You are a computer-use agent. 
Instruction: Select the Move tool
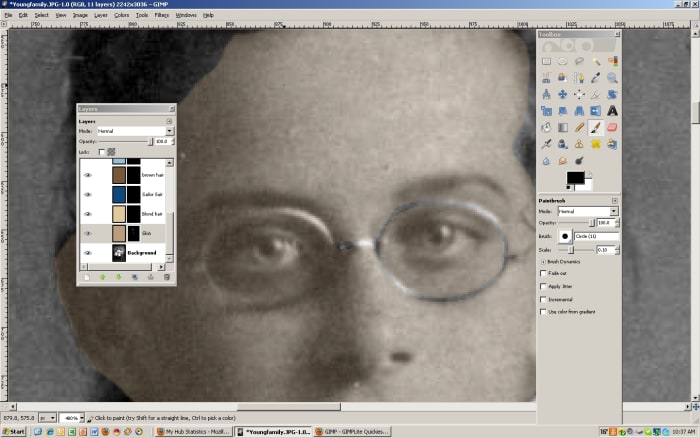(x=562, y=94)
